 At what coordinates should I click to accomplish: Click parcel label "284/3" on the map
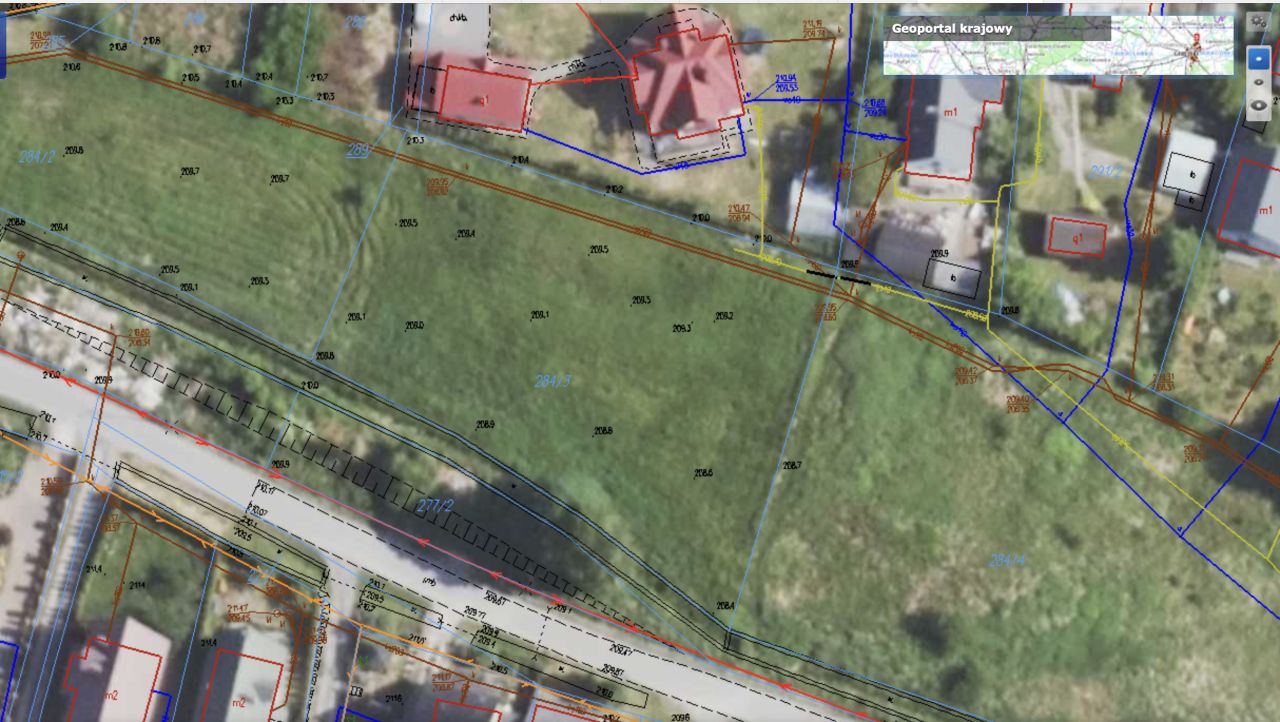(553, 381)
